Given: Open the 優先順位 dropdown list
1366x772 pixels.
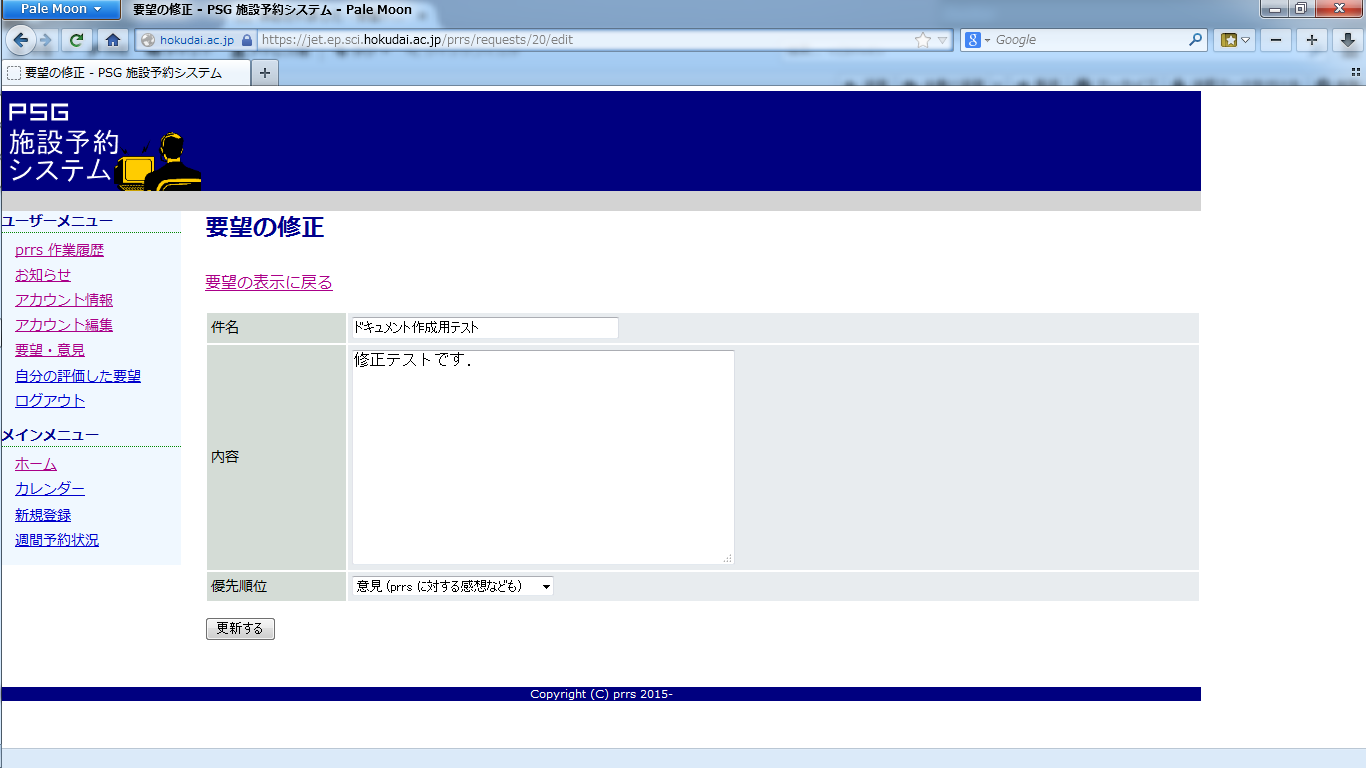Looking at the screenshot, I should (x=453, y=586).
